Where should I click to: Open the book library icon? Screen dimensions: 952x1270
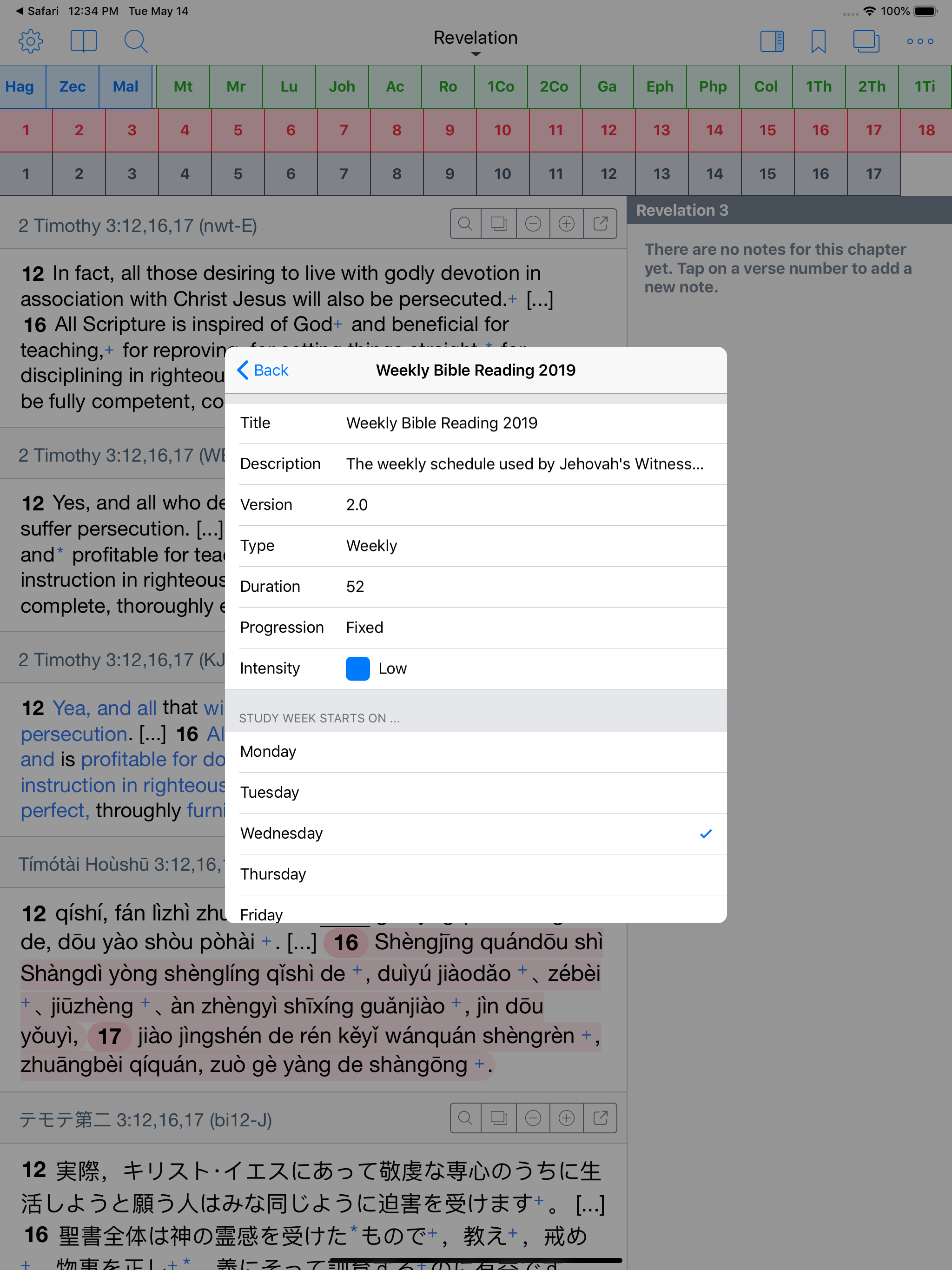(83, 41)
